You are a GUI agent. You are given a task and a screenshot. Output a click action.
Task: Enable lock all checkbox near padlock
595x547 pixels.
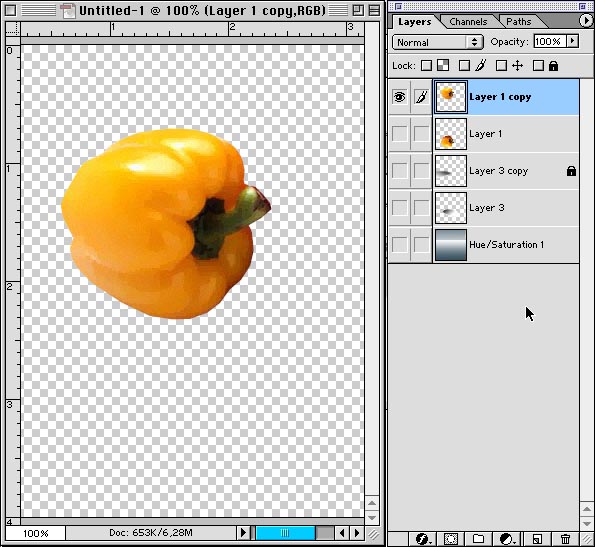pyautogui.click(x=538, y=66)
